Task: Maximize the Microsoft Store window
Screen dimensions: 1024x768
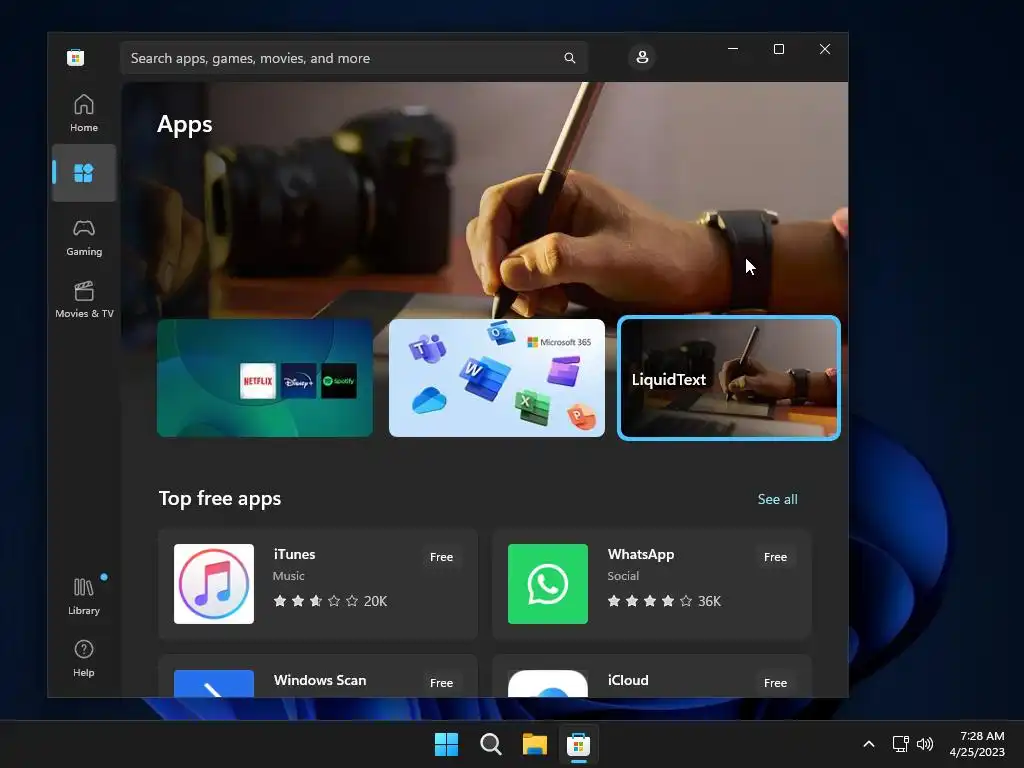Action: 778,49
